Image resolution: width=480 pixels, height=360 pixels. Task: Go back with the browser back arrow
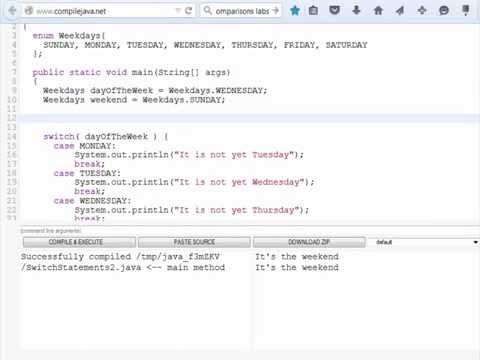pos(12,11)
